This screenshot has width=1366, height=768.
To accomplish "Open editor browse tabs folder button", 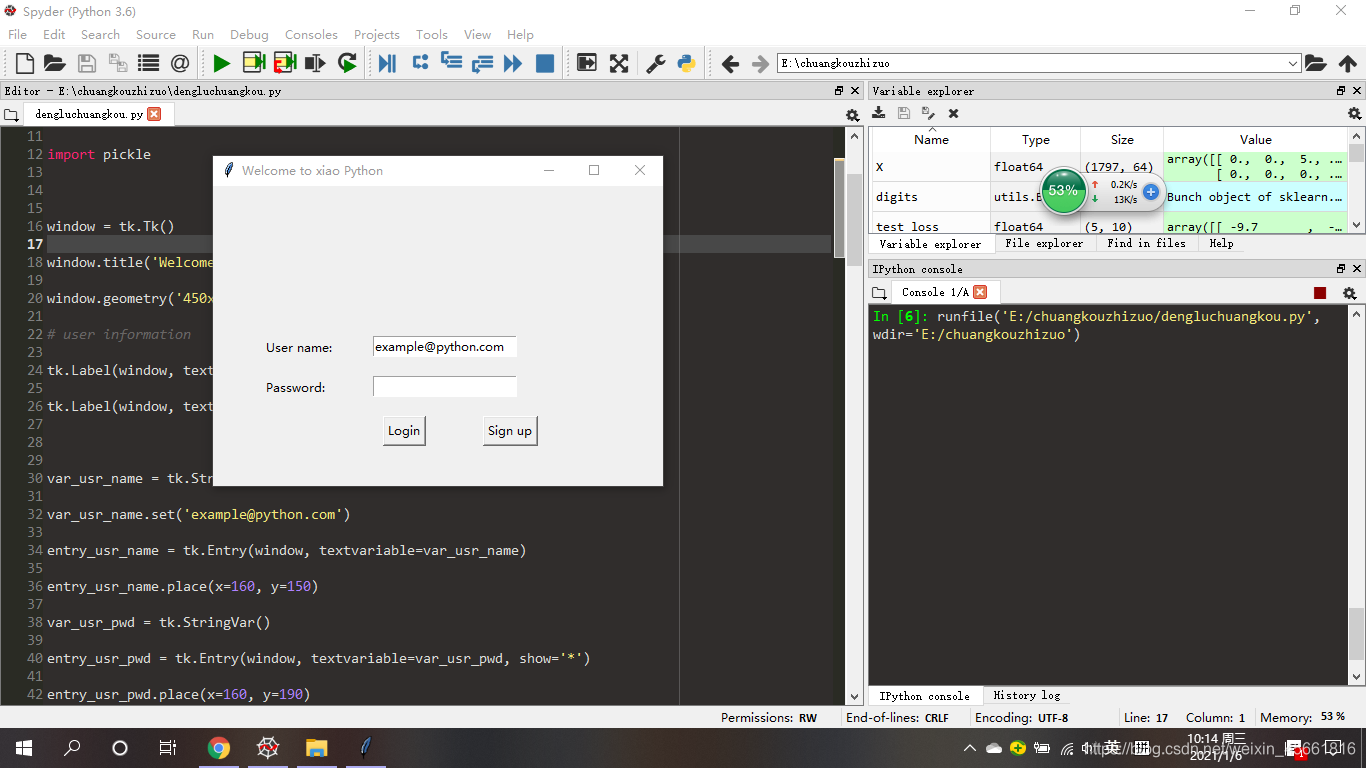I will [x=11, y=115].
